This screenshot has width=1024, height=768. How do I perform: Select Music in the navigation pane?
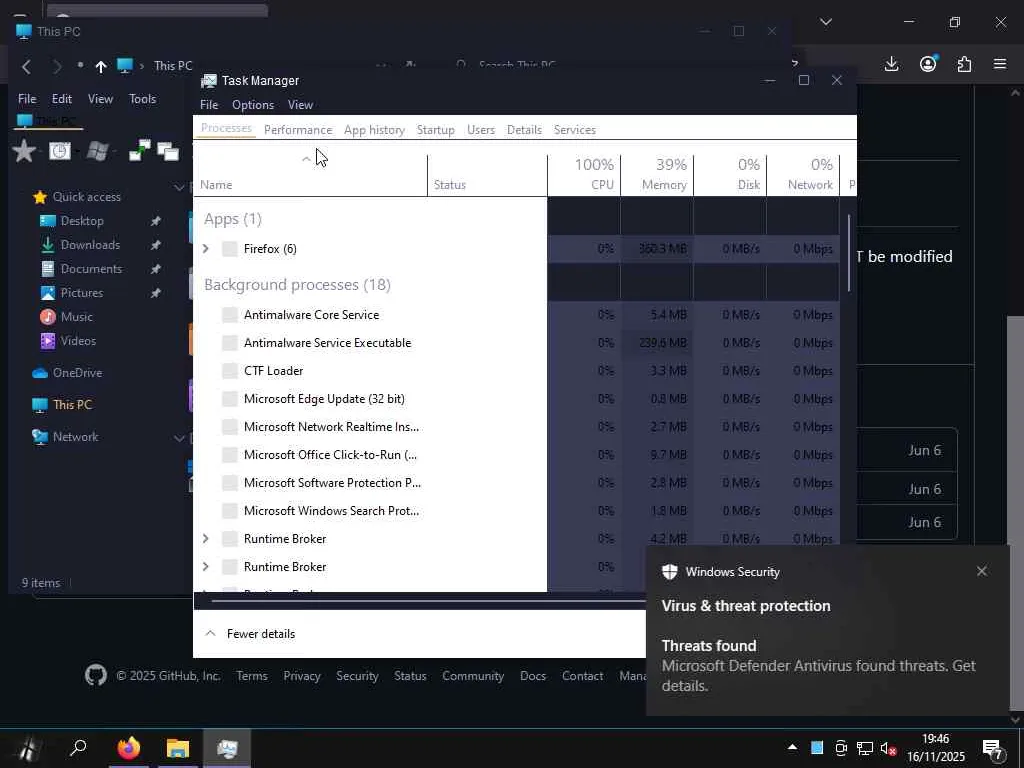76,317
